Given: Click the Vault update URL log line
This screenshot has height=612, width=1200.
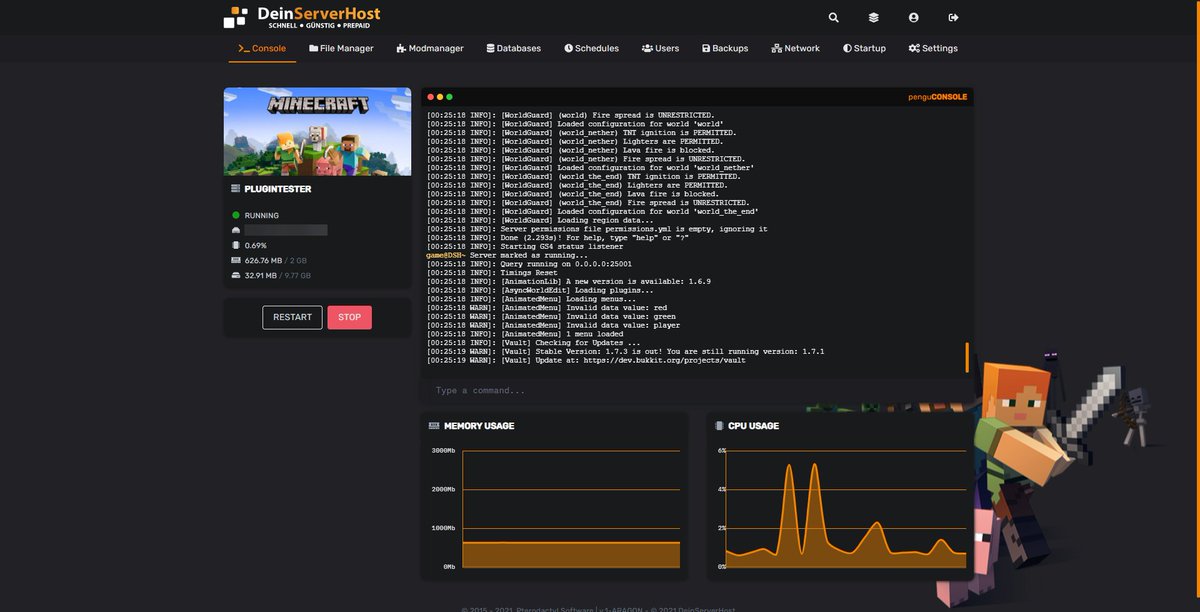Looking at the screenshot, I should coord(586,360).
